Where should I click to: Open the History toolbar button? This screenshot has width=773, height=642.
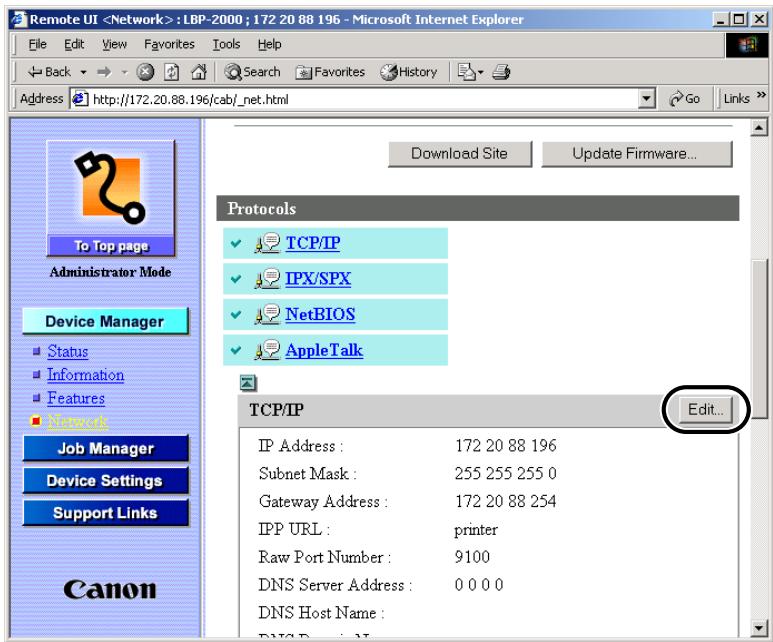[x=409, y=72]
